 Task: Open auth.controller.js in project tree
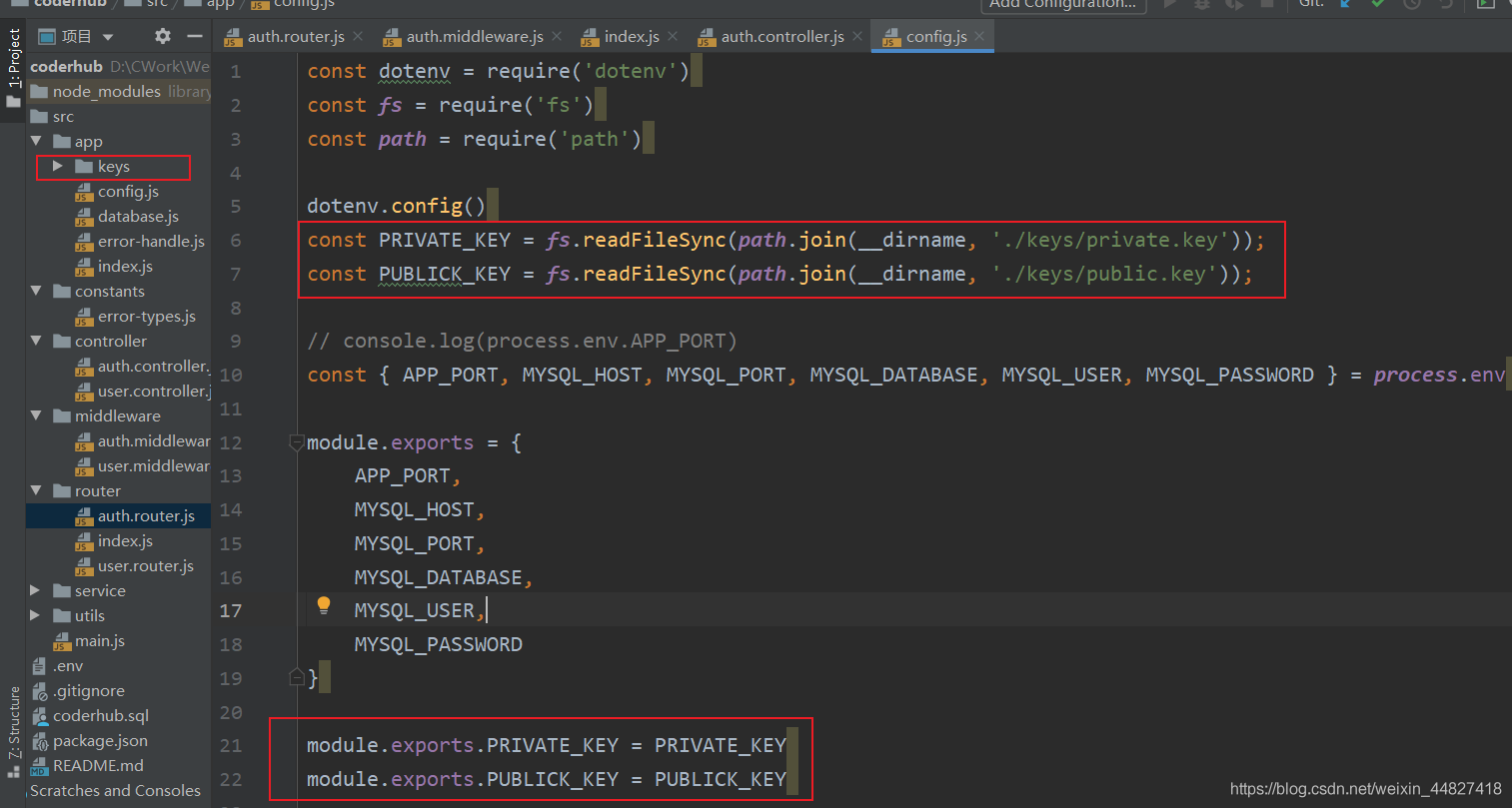click(153, 366)
